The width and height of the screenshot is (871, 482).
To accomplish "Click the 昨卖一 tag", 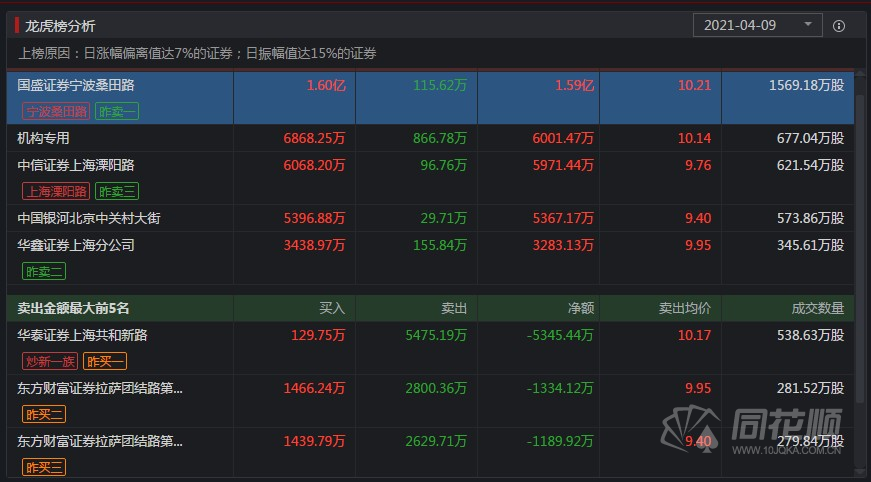I will (117, 111).
